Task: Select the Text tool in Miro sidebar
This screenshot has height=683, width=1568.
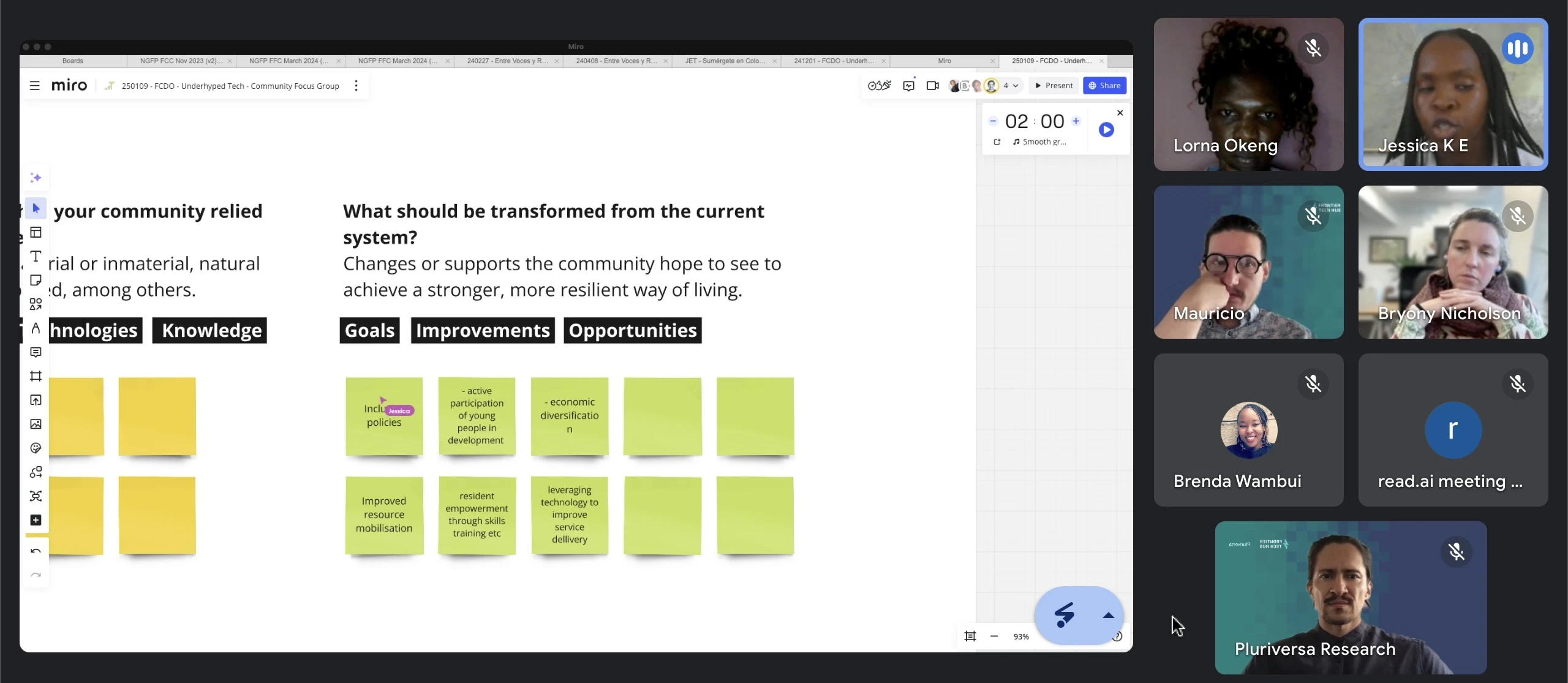Action: tap(36, 256)
